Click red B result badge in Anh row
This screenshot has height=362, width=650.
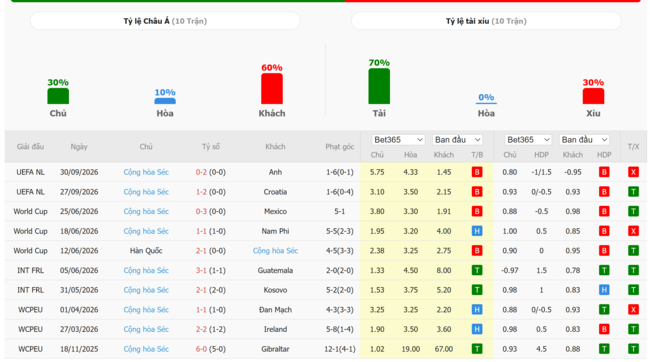click(x=477, y=172)
